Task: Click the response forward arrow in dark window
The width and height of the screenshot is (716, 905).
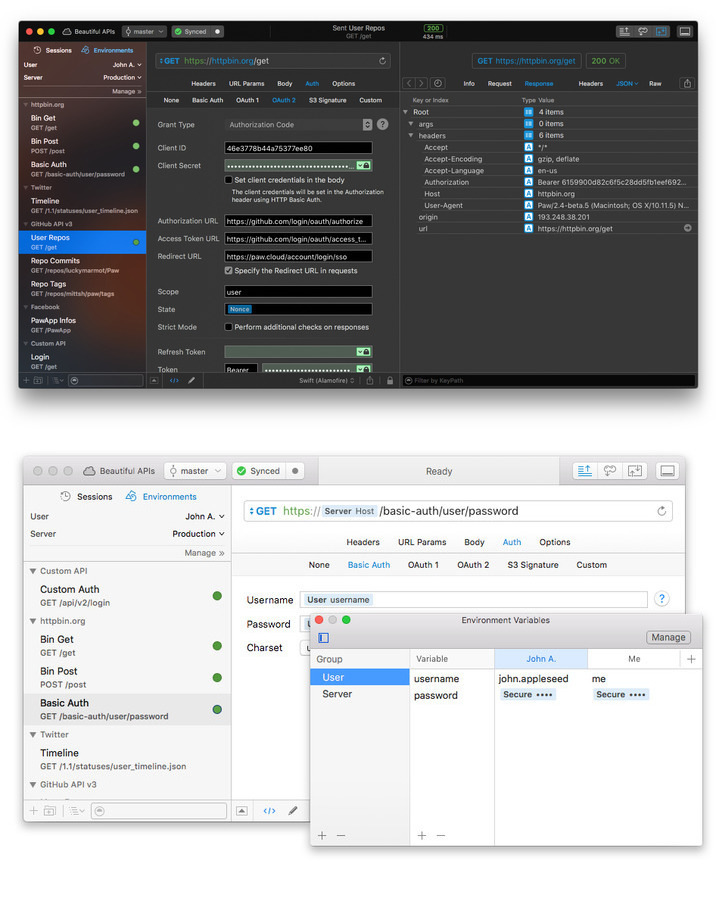Action: tap(421, 83)
